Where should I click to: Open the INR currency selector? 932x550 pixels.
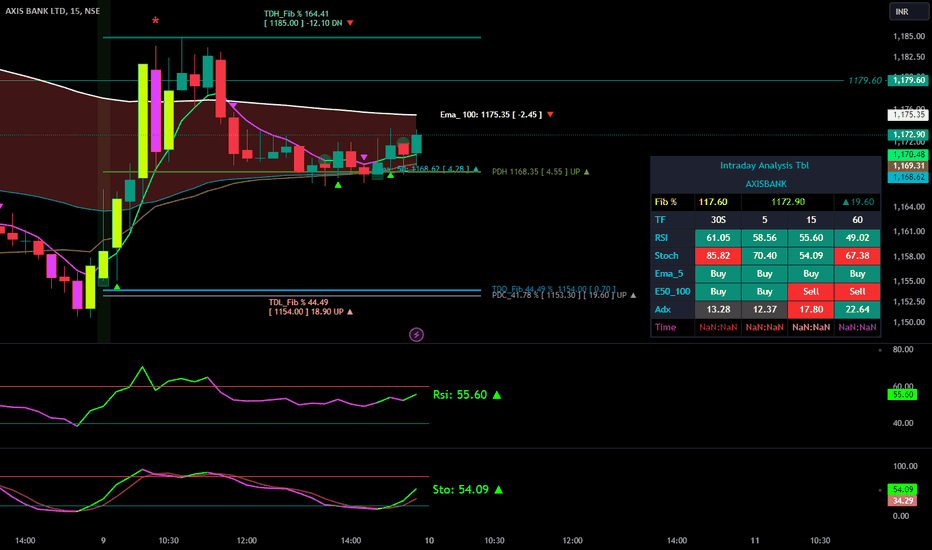coord(908,11)
